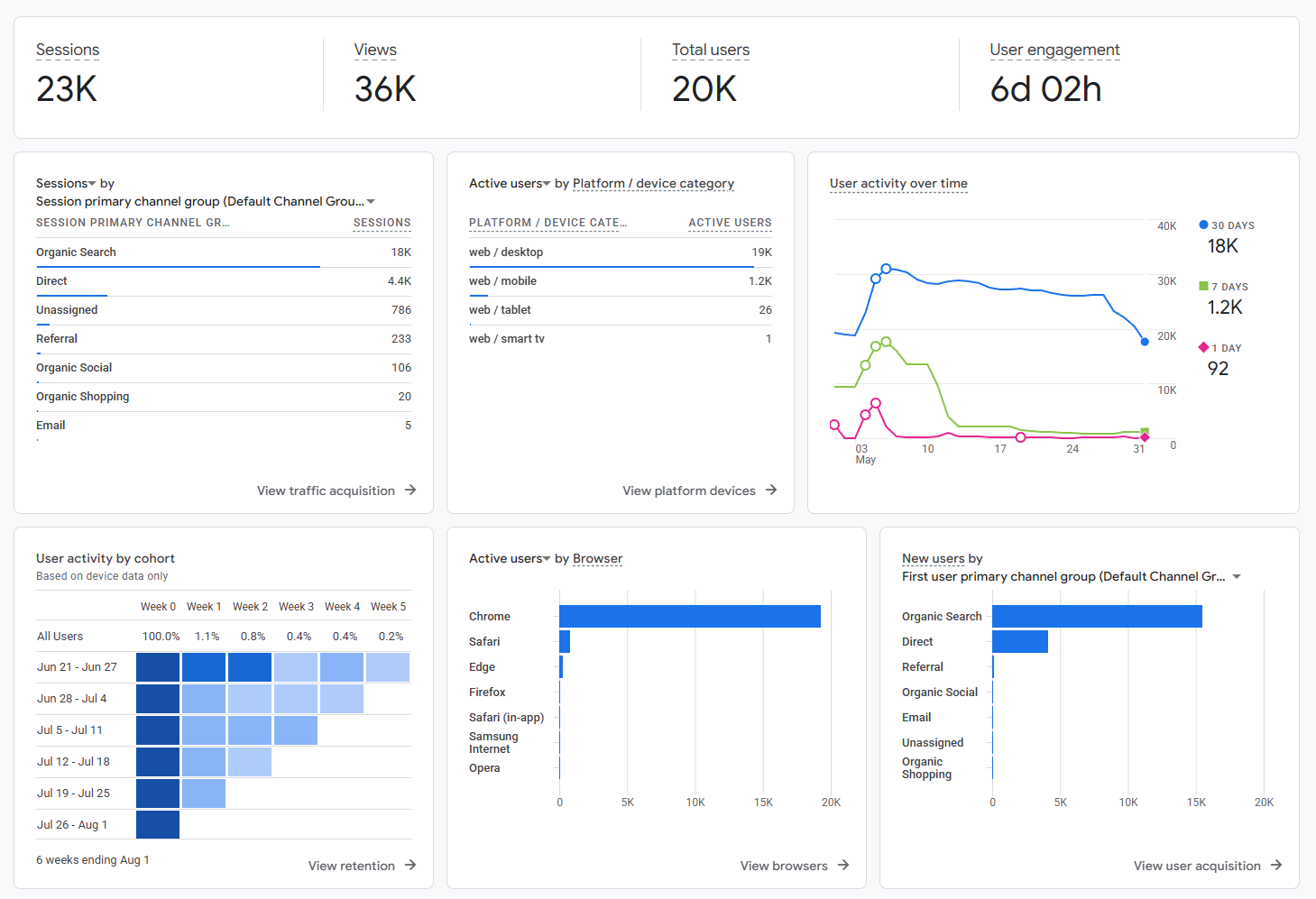
Task: Sort by SESSIONS column header
Action: (x=382, y=223)
